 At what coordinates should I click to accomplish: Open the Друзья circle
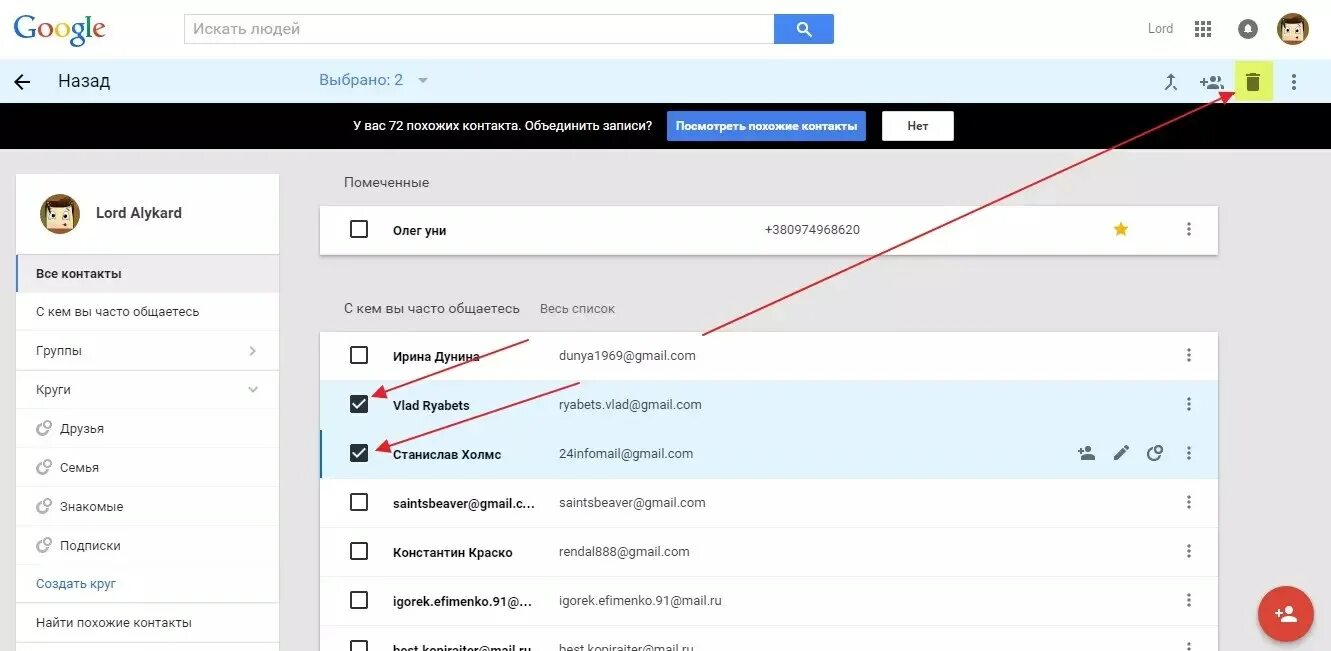147,429
